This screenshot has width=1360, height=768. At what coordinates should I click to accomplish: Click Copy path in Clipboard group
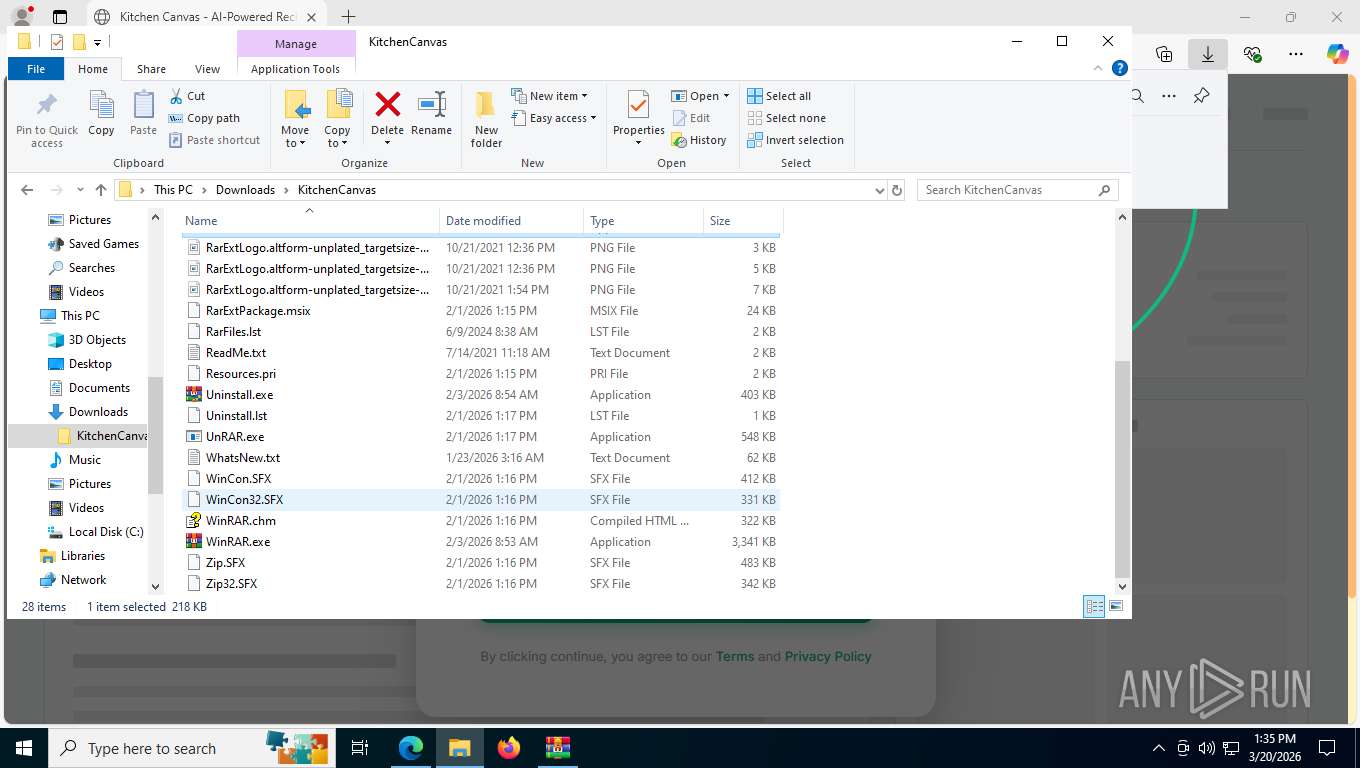(204, 118)
